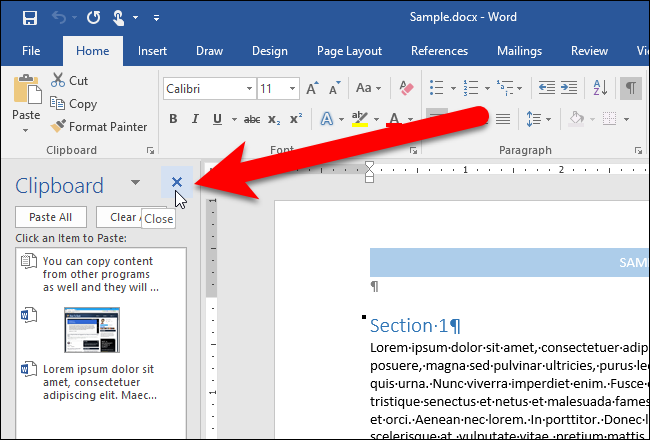Decrease the paragraph indent

click(547, 88)
